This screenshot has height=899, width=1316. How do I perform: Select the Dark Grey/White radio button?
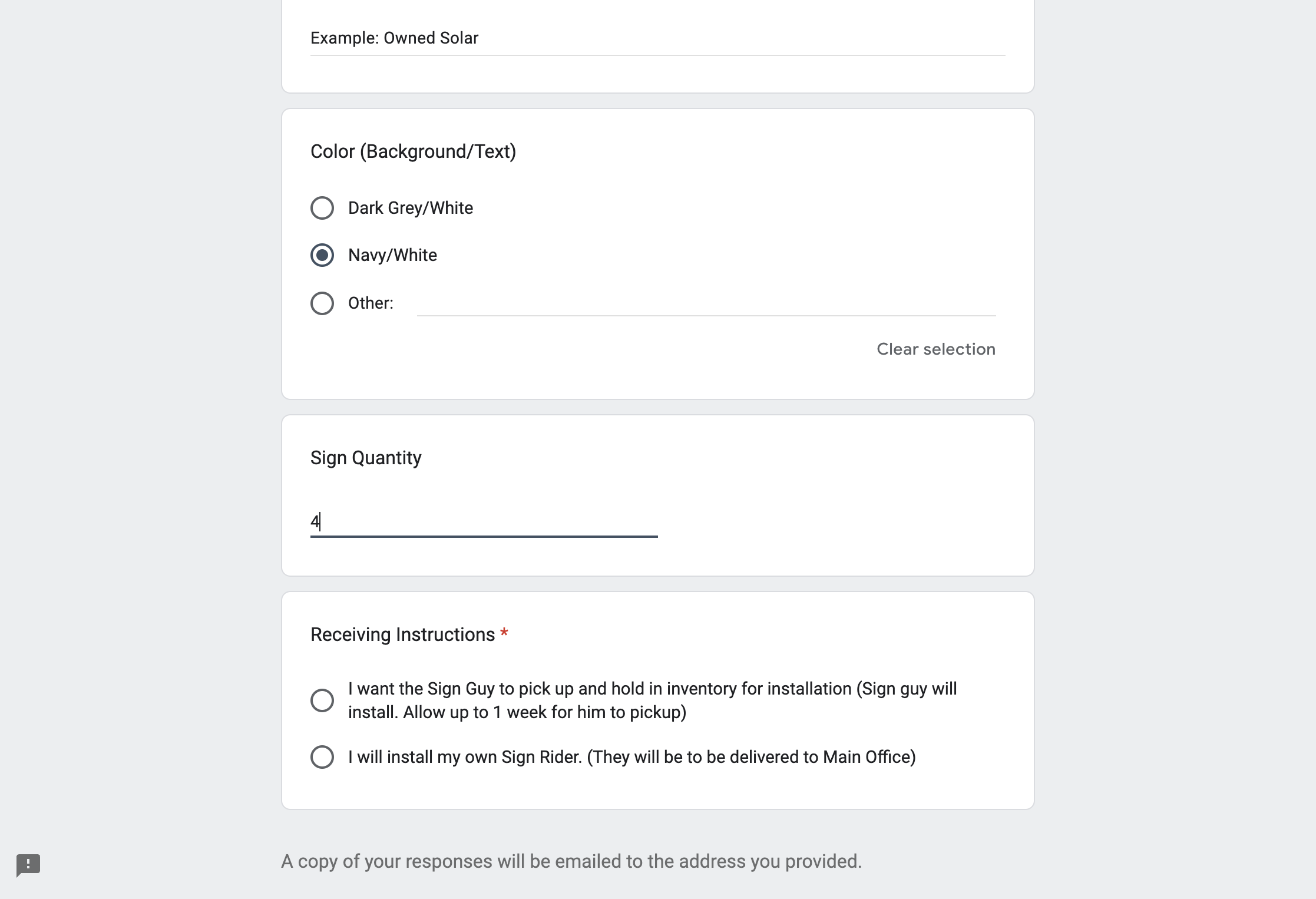(322, 208)
